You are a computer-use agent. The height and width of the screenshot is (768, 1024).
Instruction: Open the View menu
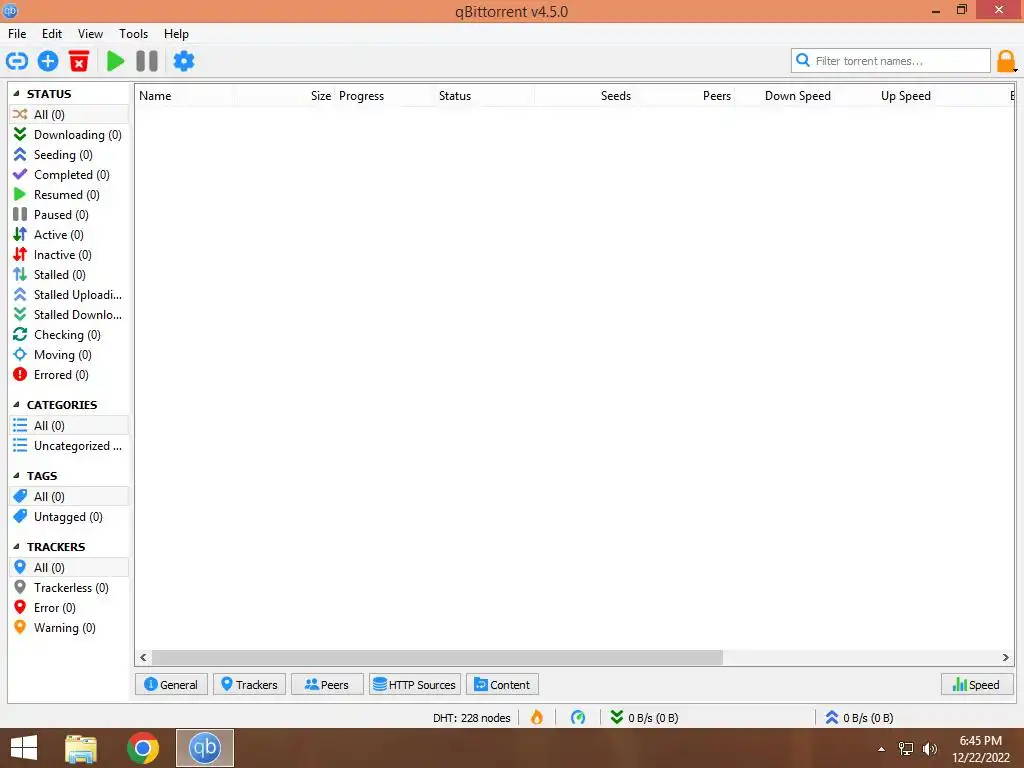(90, 34)
